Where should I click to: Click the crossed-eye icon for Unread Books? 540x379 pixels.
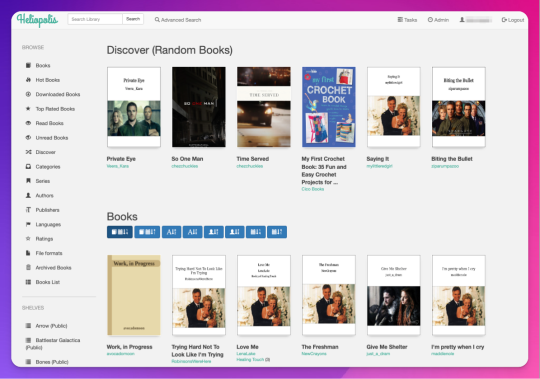(28, 138)
